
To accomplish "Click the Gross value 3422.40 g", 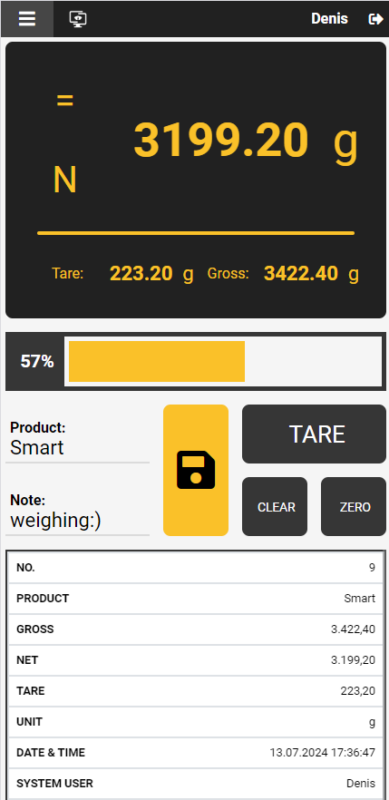I will click(x=311, y=274).
